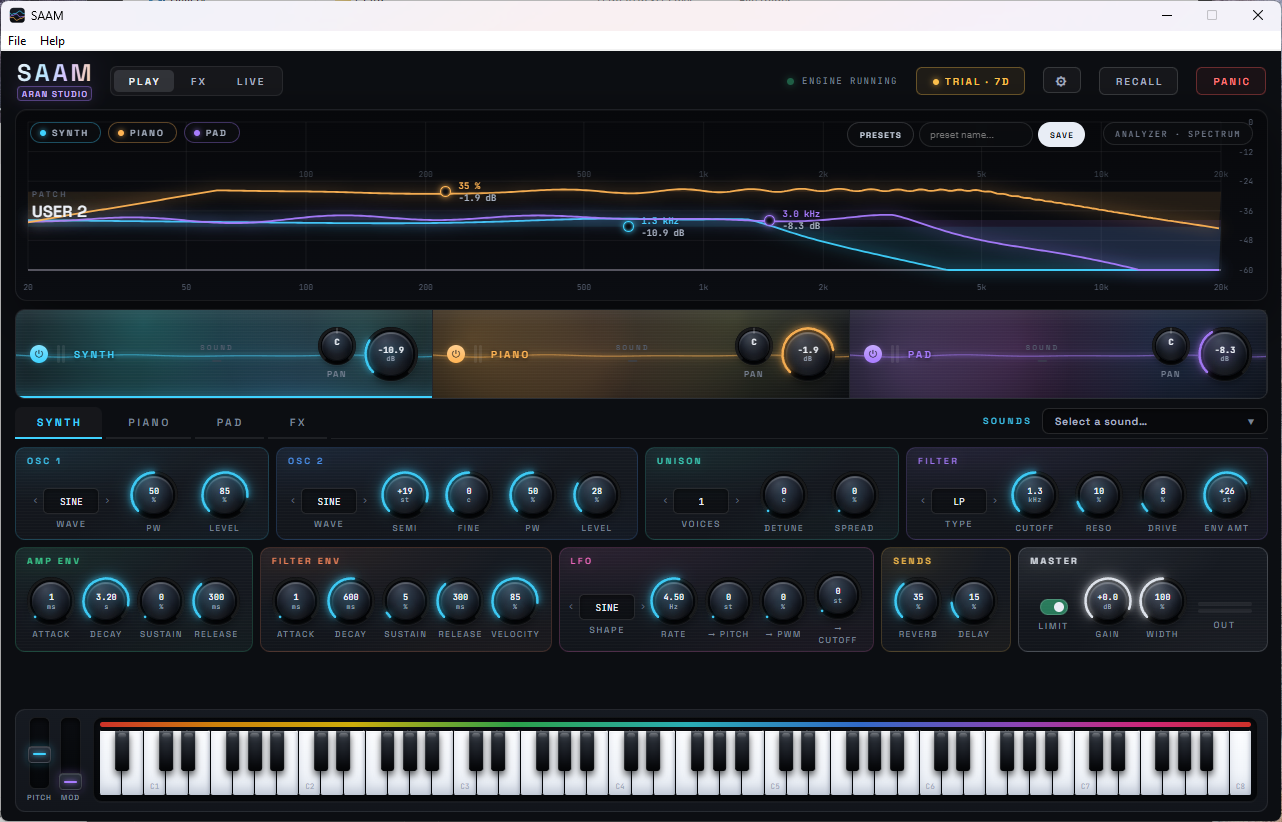
Task: Switch to the PAD editor tab
Action: click(x=230, y=422)
